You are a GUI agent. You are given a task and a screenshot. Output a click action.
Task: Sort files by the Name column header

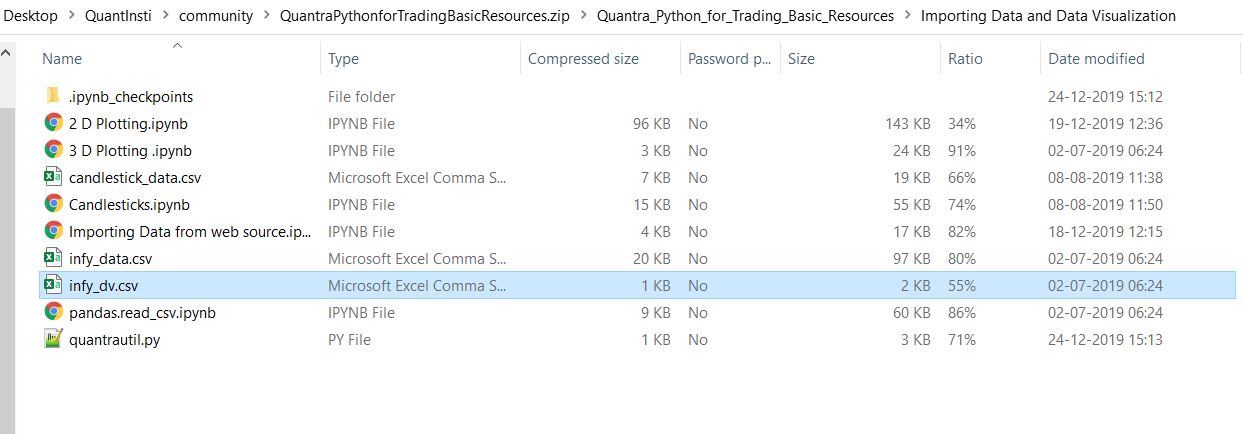pos(62,59)
